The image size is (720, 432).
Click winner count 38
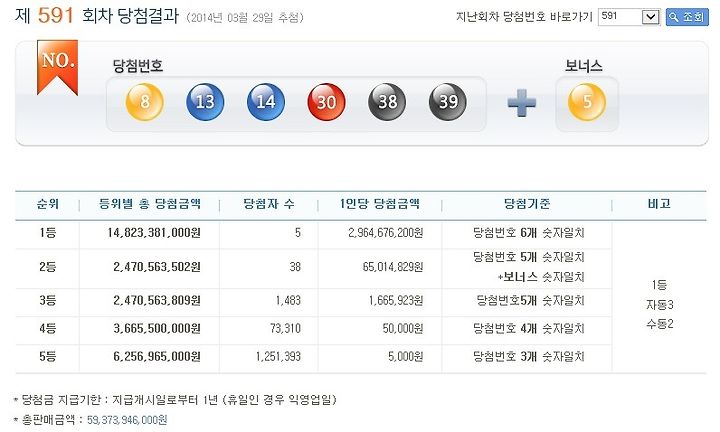click(x=295, y=267)
